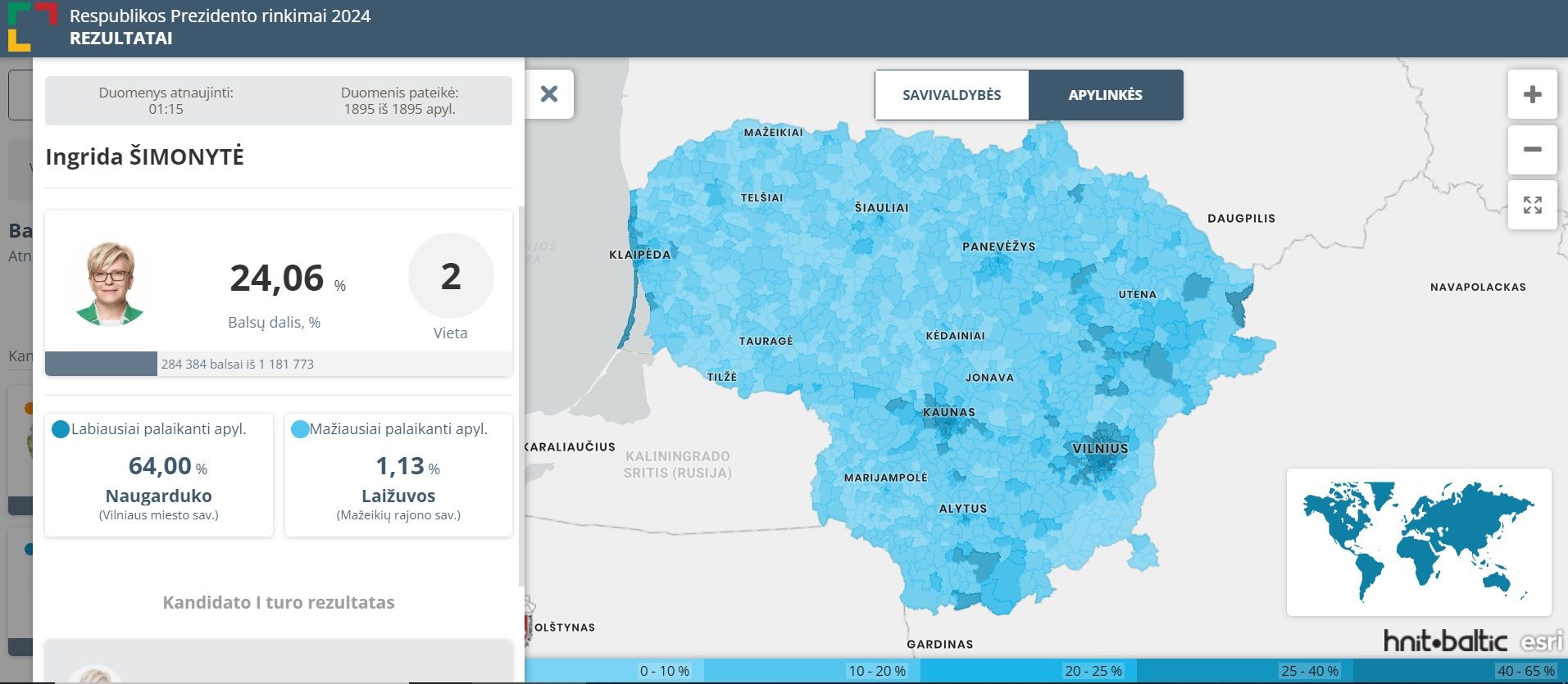Click the vote share progress bar
The height and width of the screenshot is (684, 1568).
coord(279,364)
